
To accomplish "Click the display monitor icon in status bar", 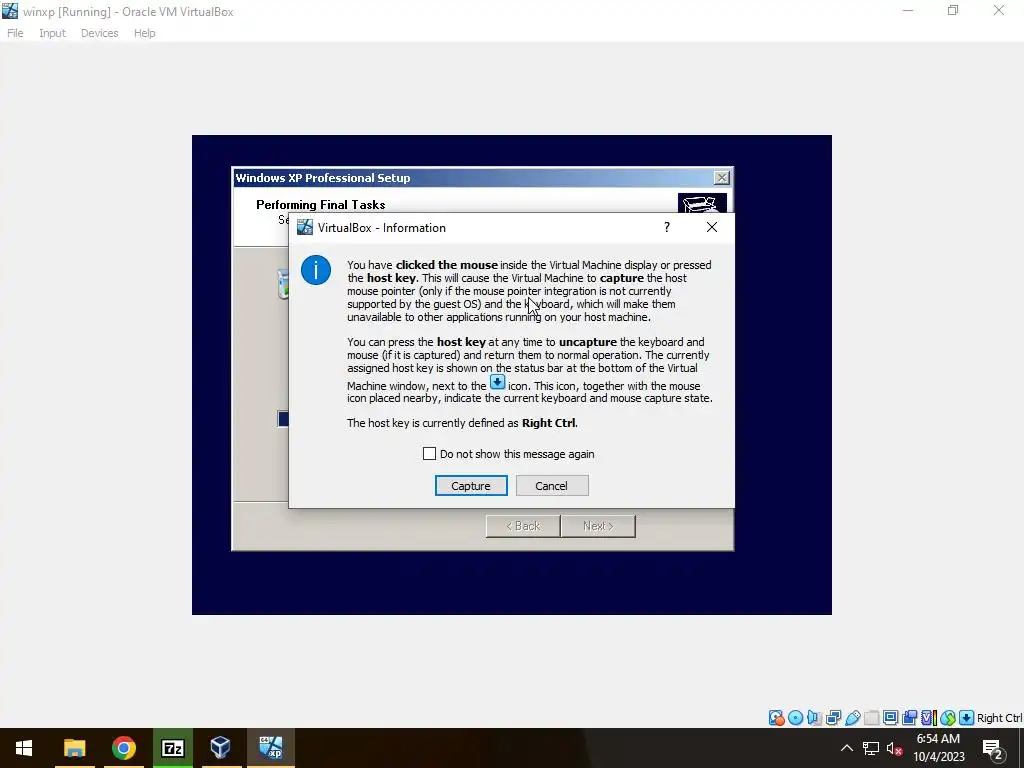I will point(890,718).
